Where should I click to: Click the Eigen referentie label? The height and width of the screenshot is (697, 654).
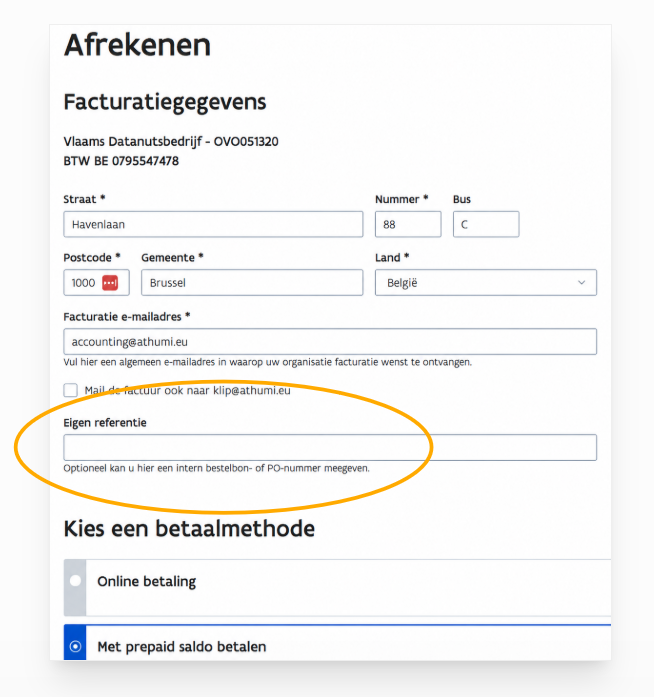(105, 422)
